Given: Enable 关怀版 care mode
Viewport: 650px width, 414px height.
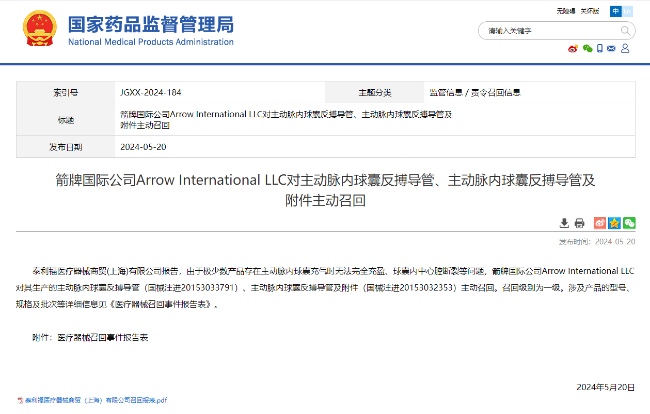Looking at the screenshot, I should tap(593, 11).
